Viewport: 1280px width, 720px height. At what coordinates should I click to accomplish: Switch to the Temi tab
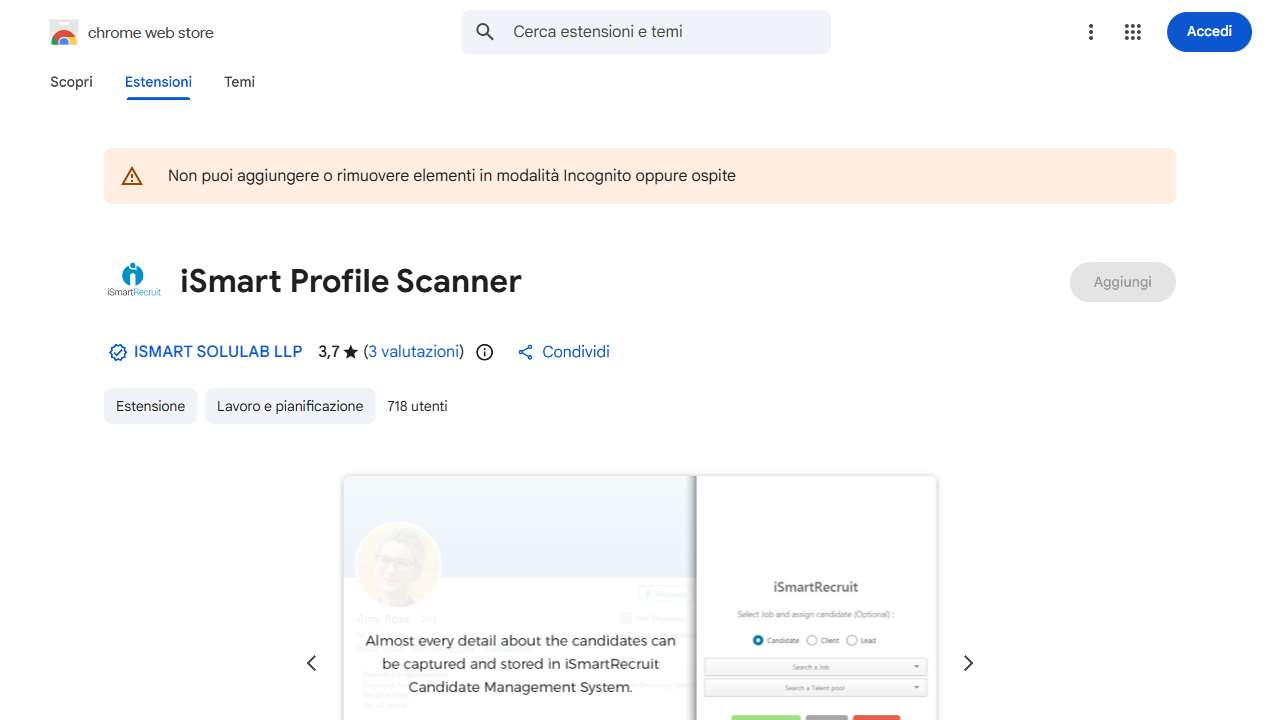pos(239,82)
